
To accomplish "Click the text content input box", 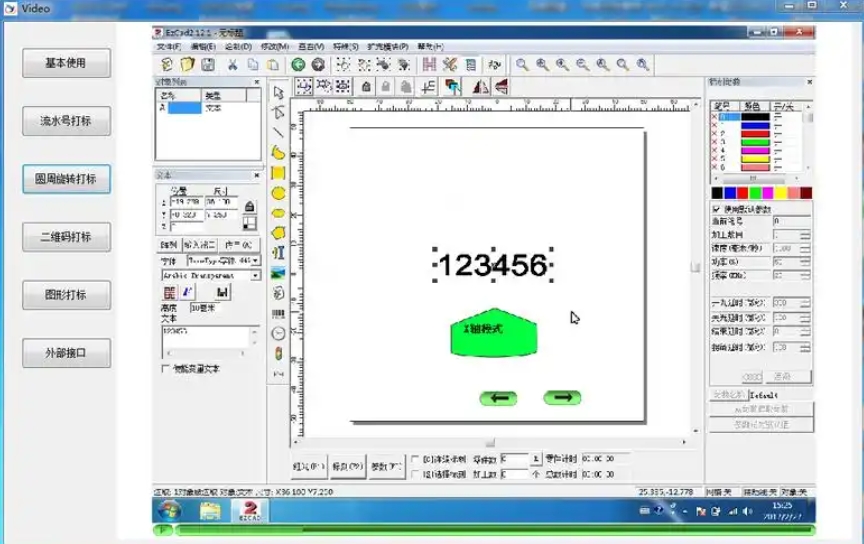I will click(204, 337).
